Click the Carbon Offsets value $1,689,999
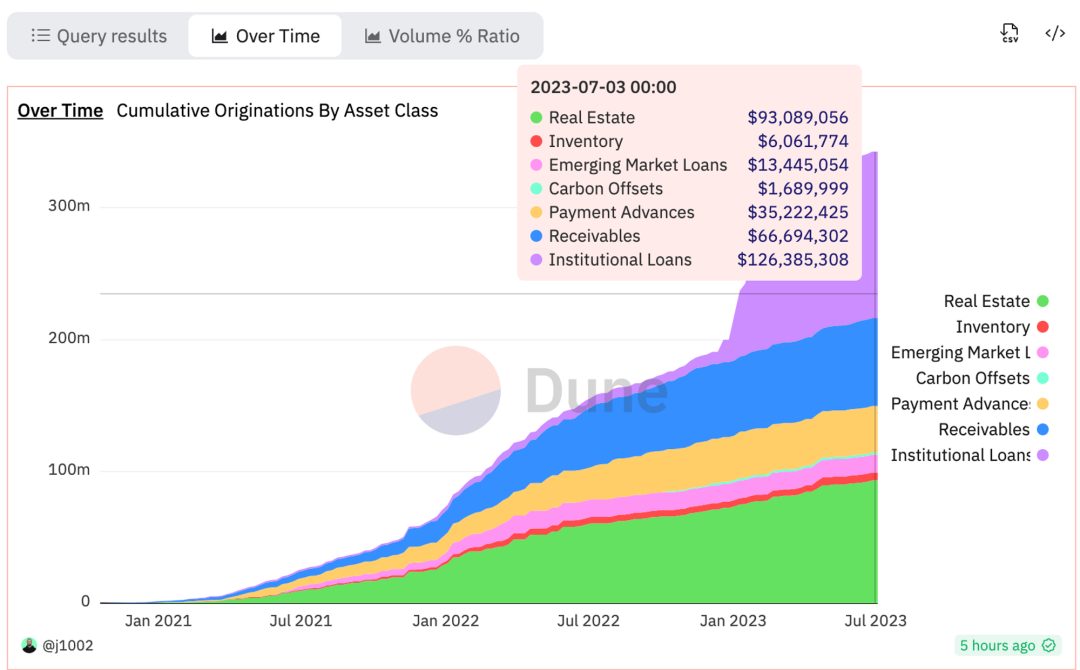The width and height of the screenshot is (1080, 670). tap(803, 189)
